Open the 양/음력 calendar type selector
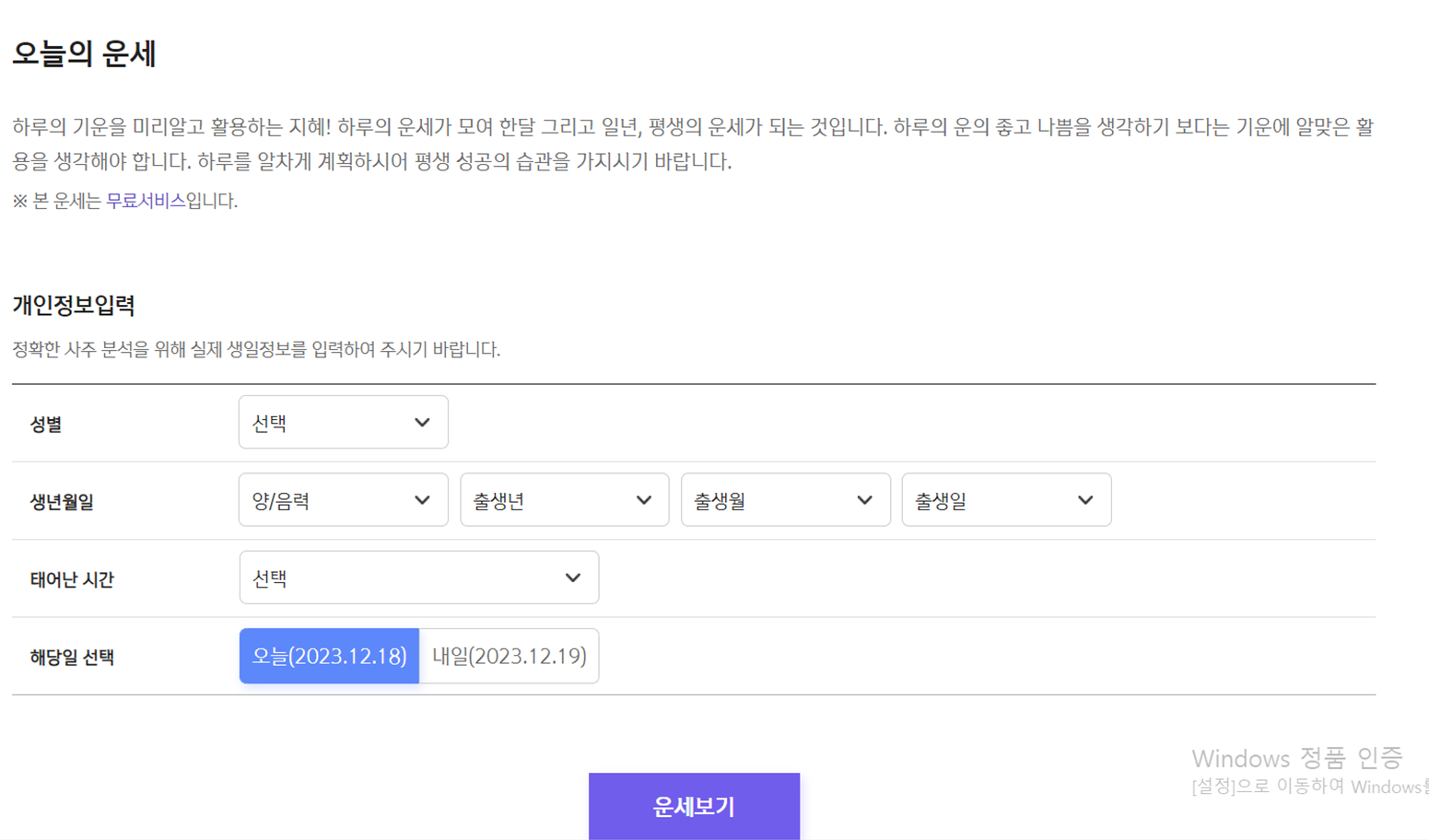 pyautogui.click(x=341, y=499)
